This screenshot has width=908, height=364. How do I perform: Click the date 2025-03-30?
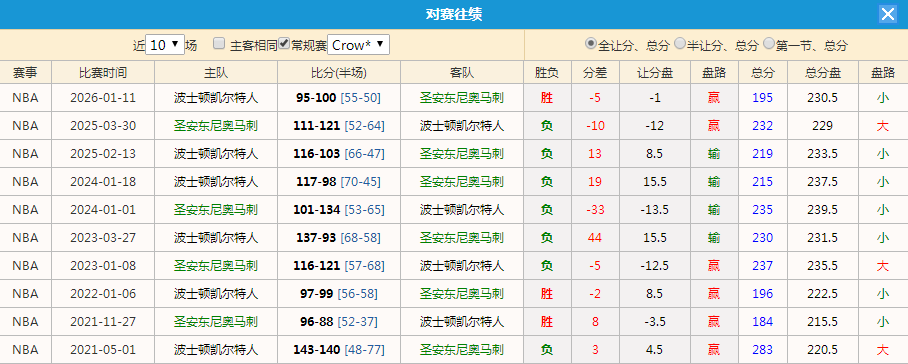(x=103, y=126)
